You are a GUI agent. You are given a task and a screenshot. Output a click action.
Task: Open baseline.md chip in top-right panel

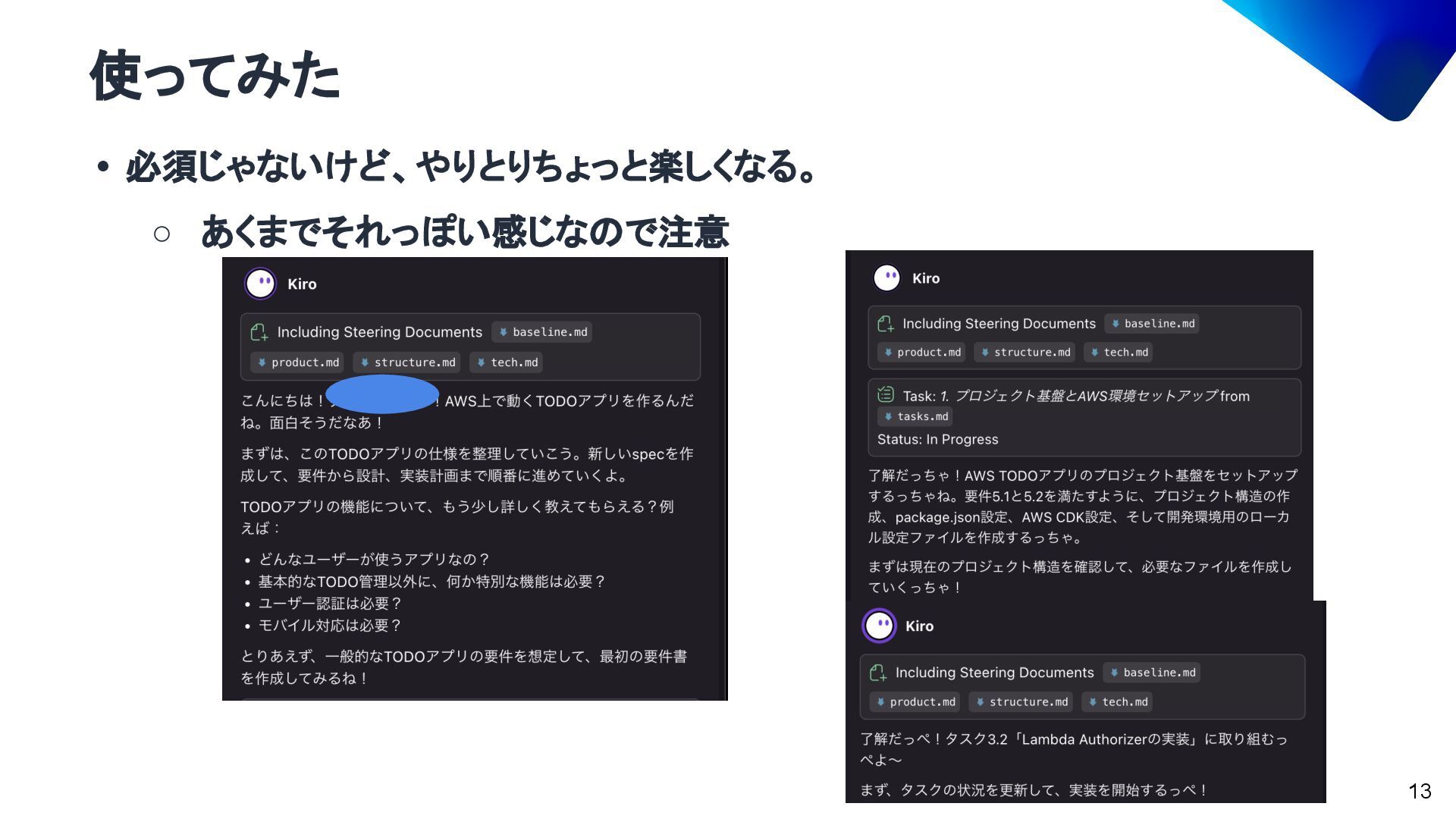pos(1152,324)
